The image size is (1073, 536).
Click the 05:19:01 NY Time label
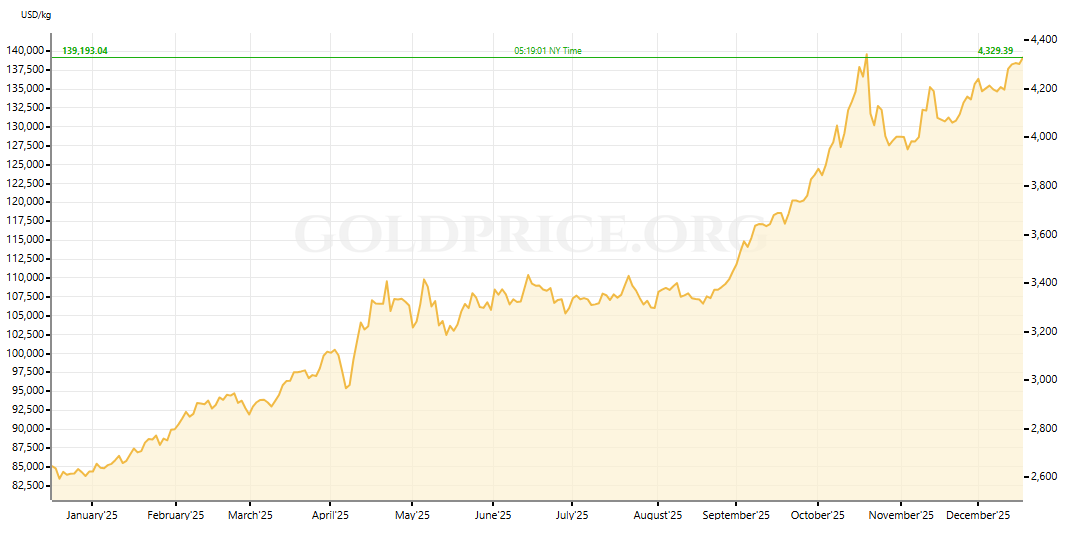548,51
